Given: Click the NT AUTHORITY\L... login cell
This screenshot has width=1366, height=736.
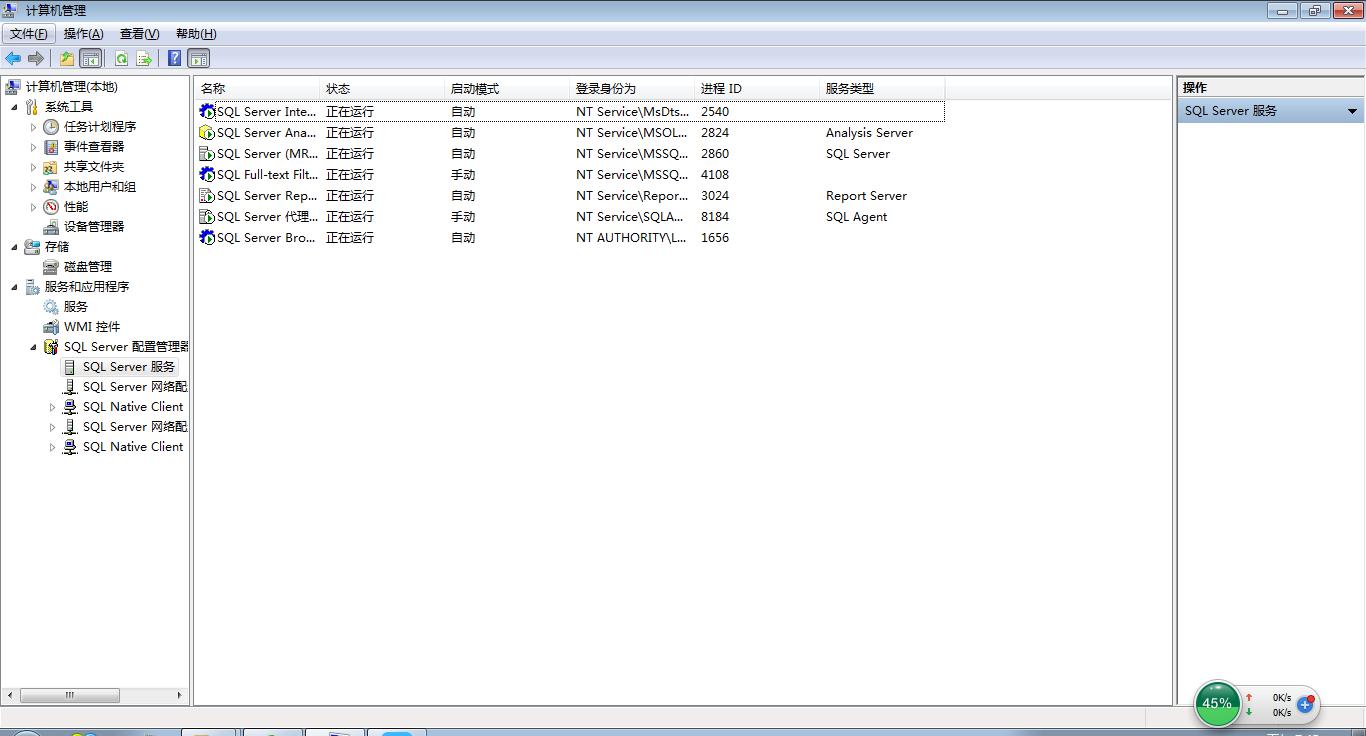Looking at the screenshot, I should [x=632, y=237].
